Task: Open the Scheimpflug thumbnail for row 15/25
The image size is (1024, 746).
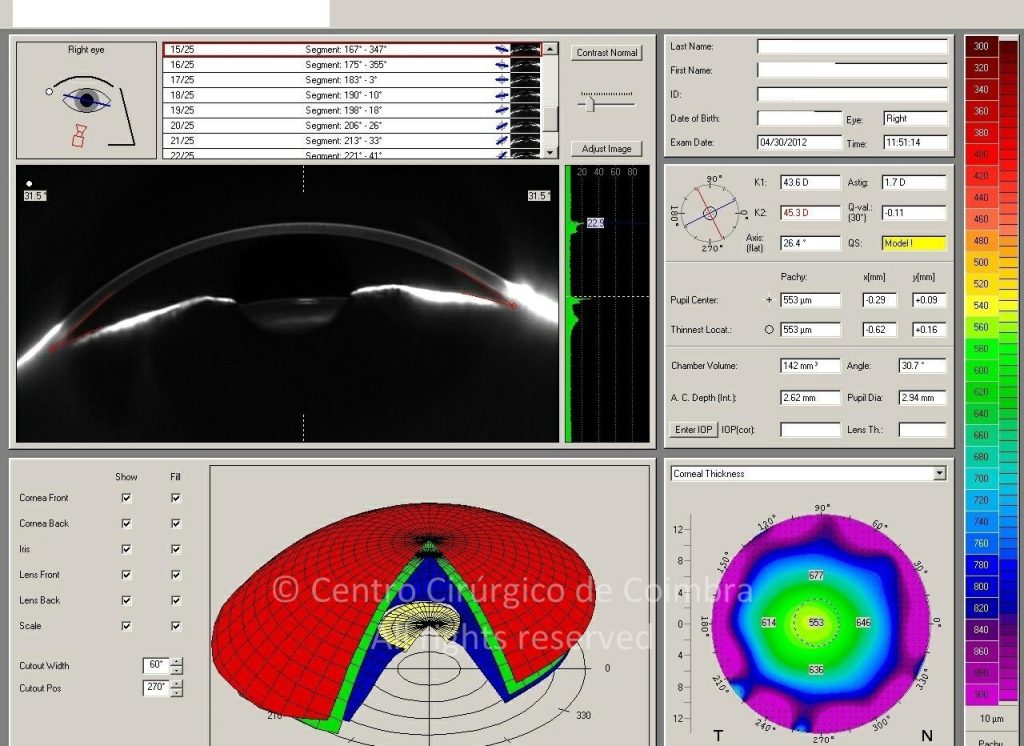Action: 525,49
